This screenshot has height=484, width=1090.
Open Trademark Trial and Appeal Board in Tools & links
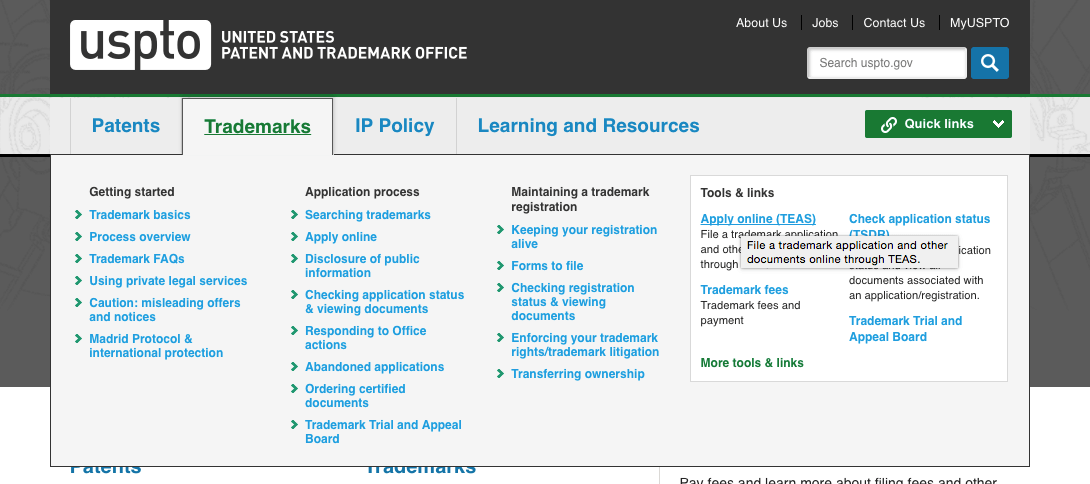[905, 329]
